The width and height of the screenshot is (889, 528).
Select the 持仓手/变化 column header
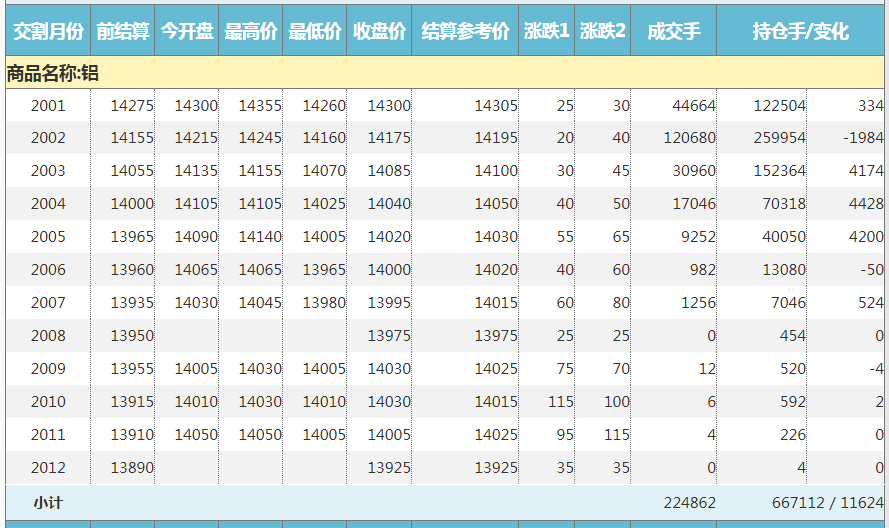(x=800, y=32)
